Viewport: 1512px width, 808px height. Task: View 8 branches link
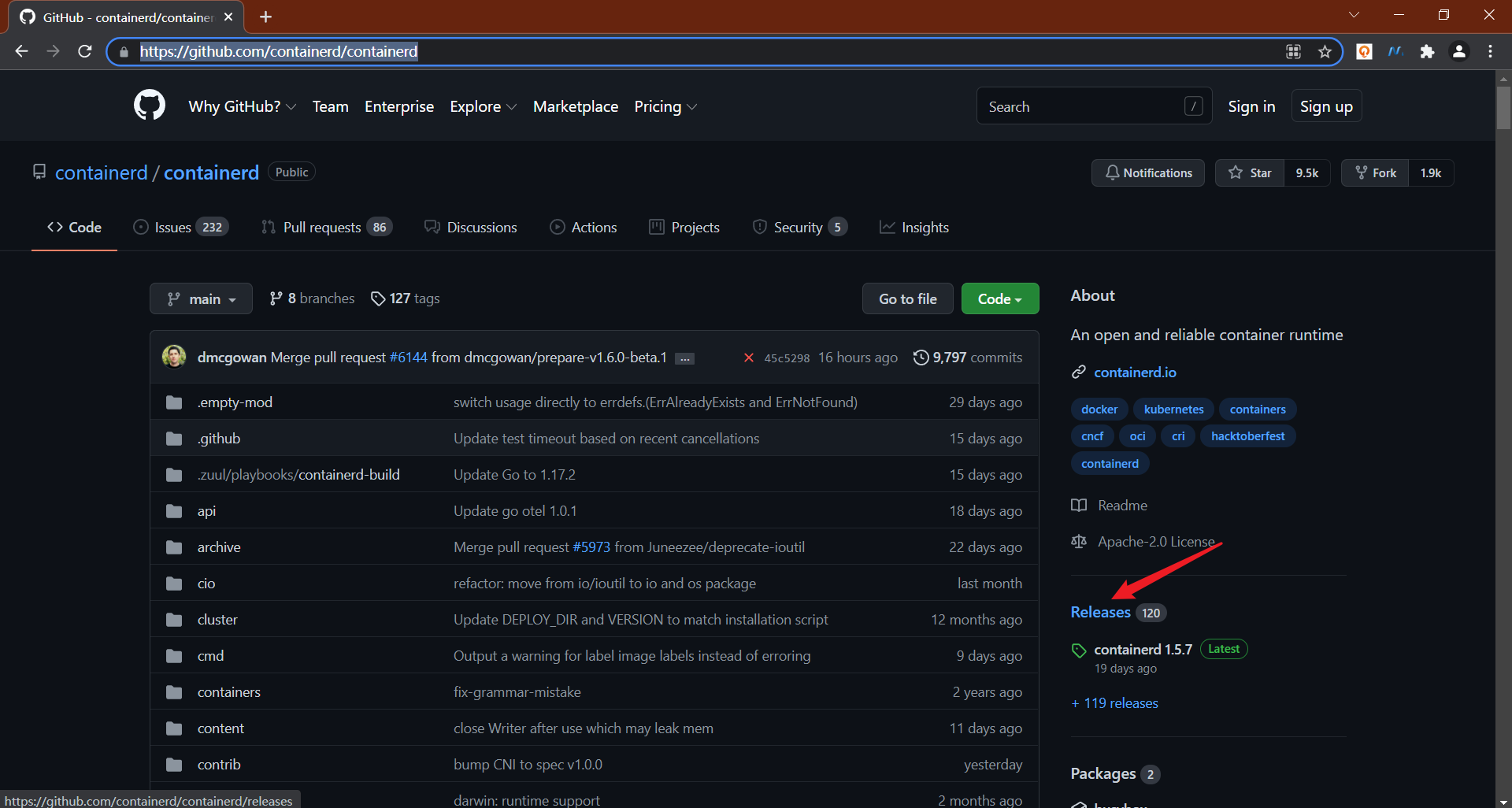(x=312, y=298)
